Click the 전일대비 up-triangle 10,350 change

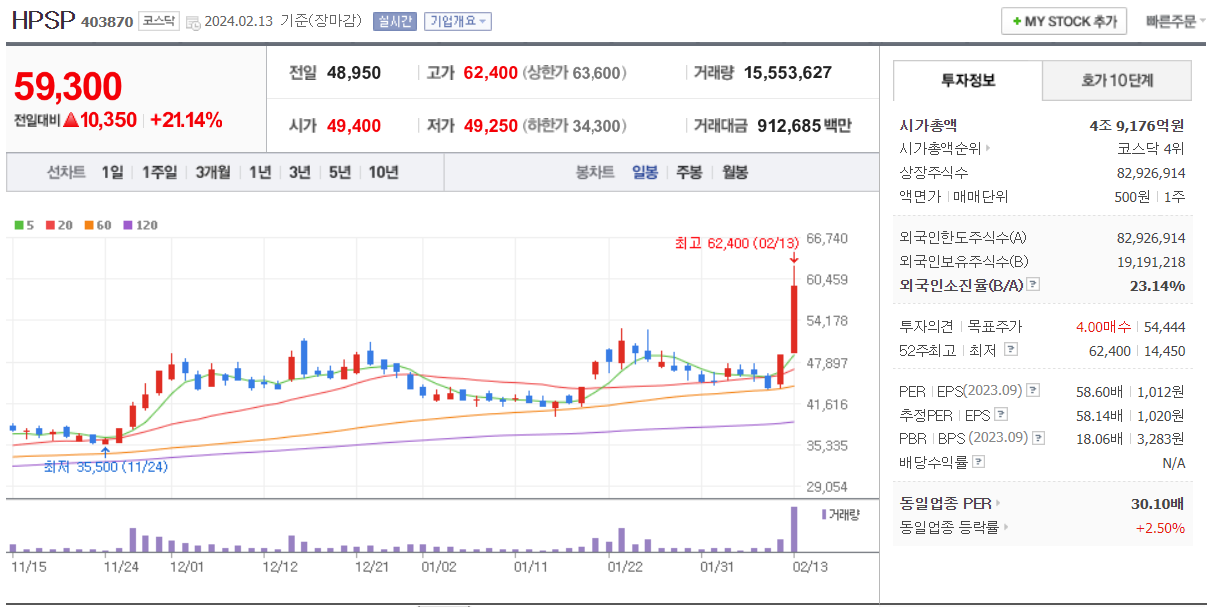tap(98, 121)
